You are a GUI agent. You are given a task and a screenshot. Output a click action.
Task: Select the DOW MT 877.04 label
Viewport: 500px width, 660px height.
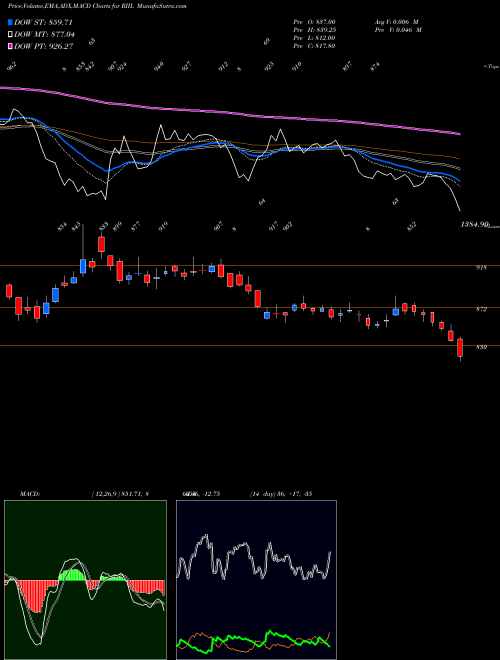45,35
